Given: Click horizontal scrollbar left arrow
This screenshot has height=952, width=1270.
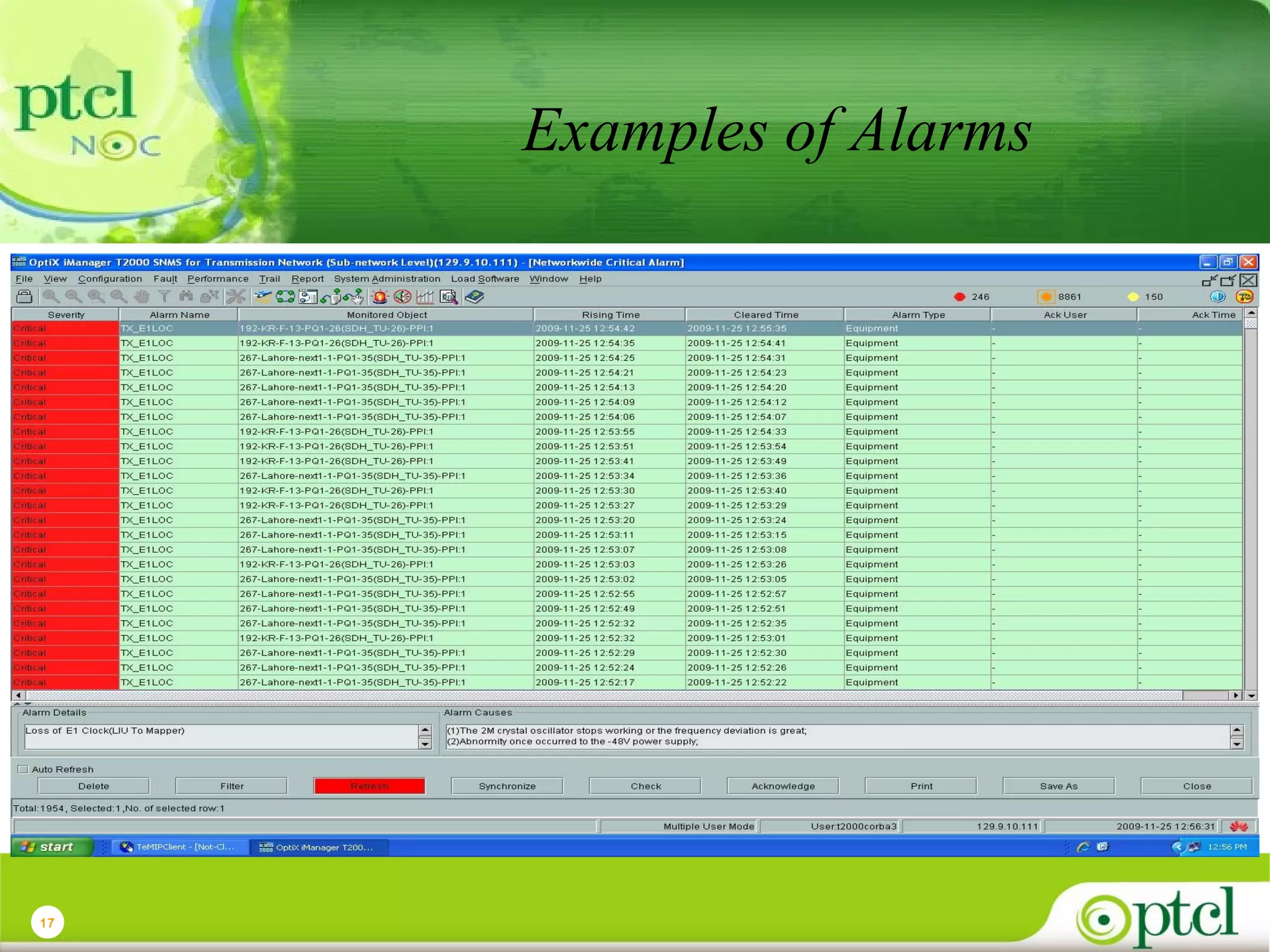Looking at the screenshot, I should [x=18, y=695].
